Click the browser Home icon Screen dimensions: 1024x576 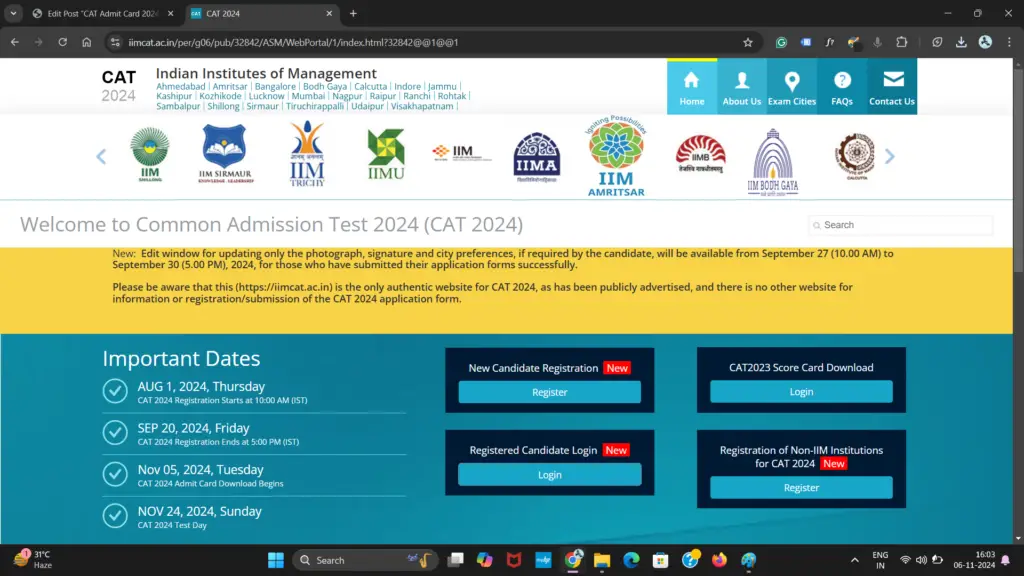[x=87, y=42]
